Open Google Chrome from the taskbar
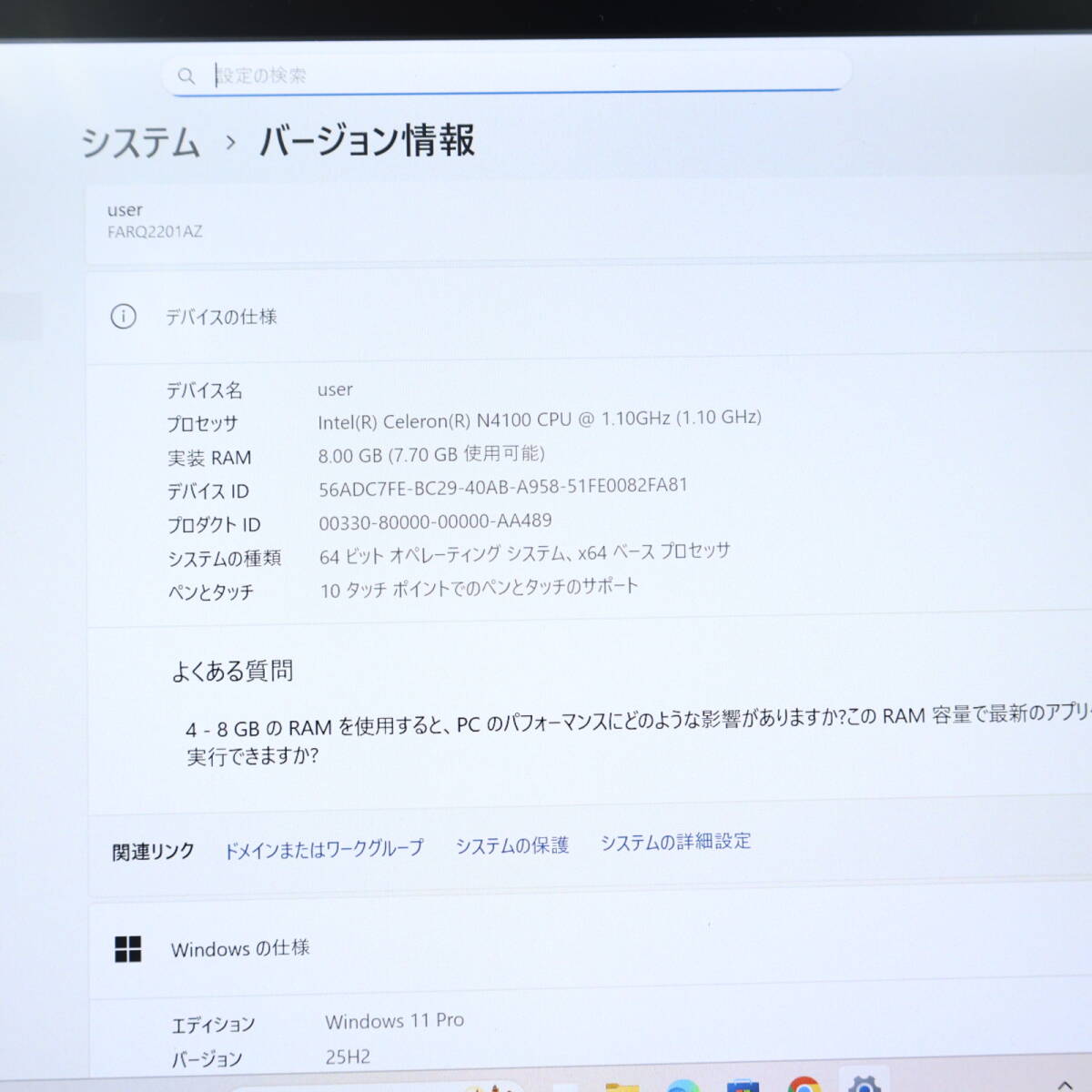 click(804, 1085)
